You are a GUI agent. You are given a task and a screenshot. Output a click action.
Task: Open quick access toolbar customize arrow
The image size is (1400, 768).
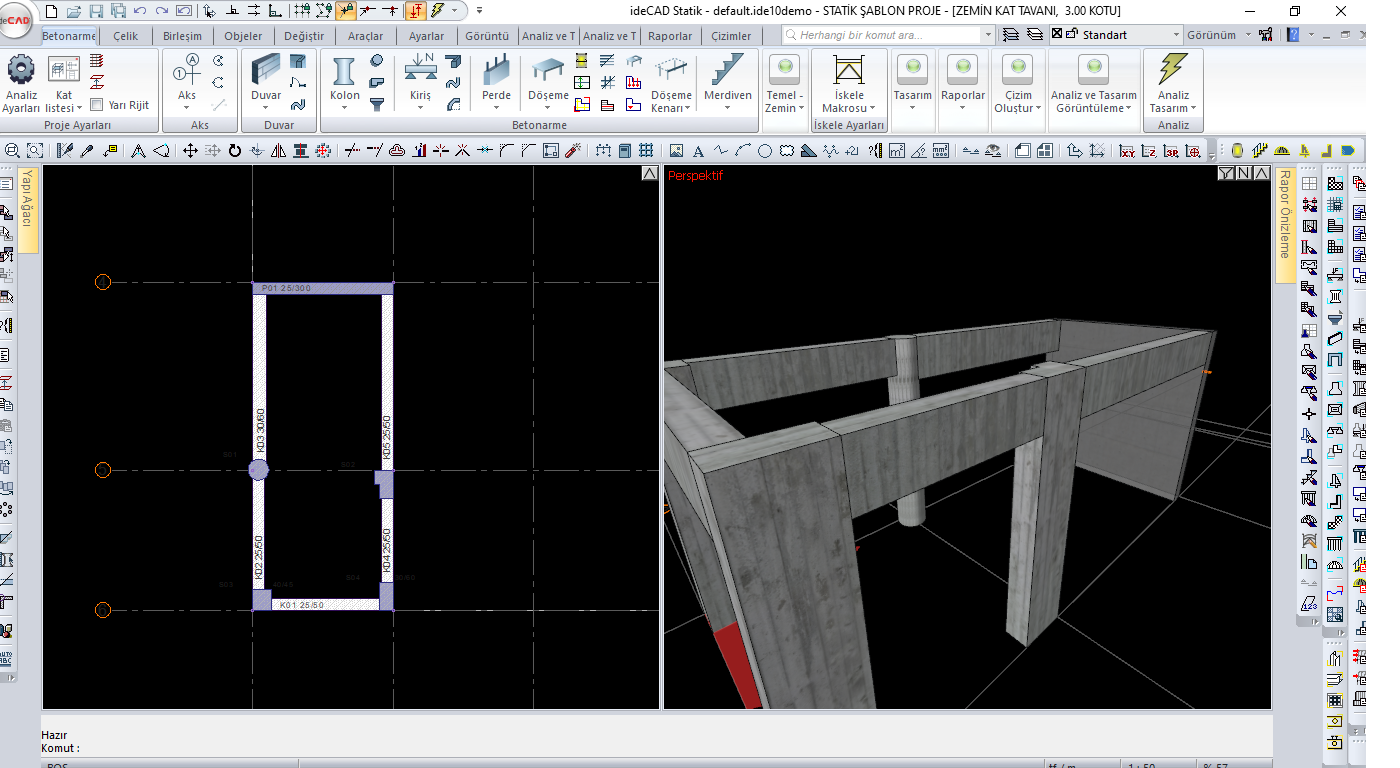[479, 11]
